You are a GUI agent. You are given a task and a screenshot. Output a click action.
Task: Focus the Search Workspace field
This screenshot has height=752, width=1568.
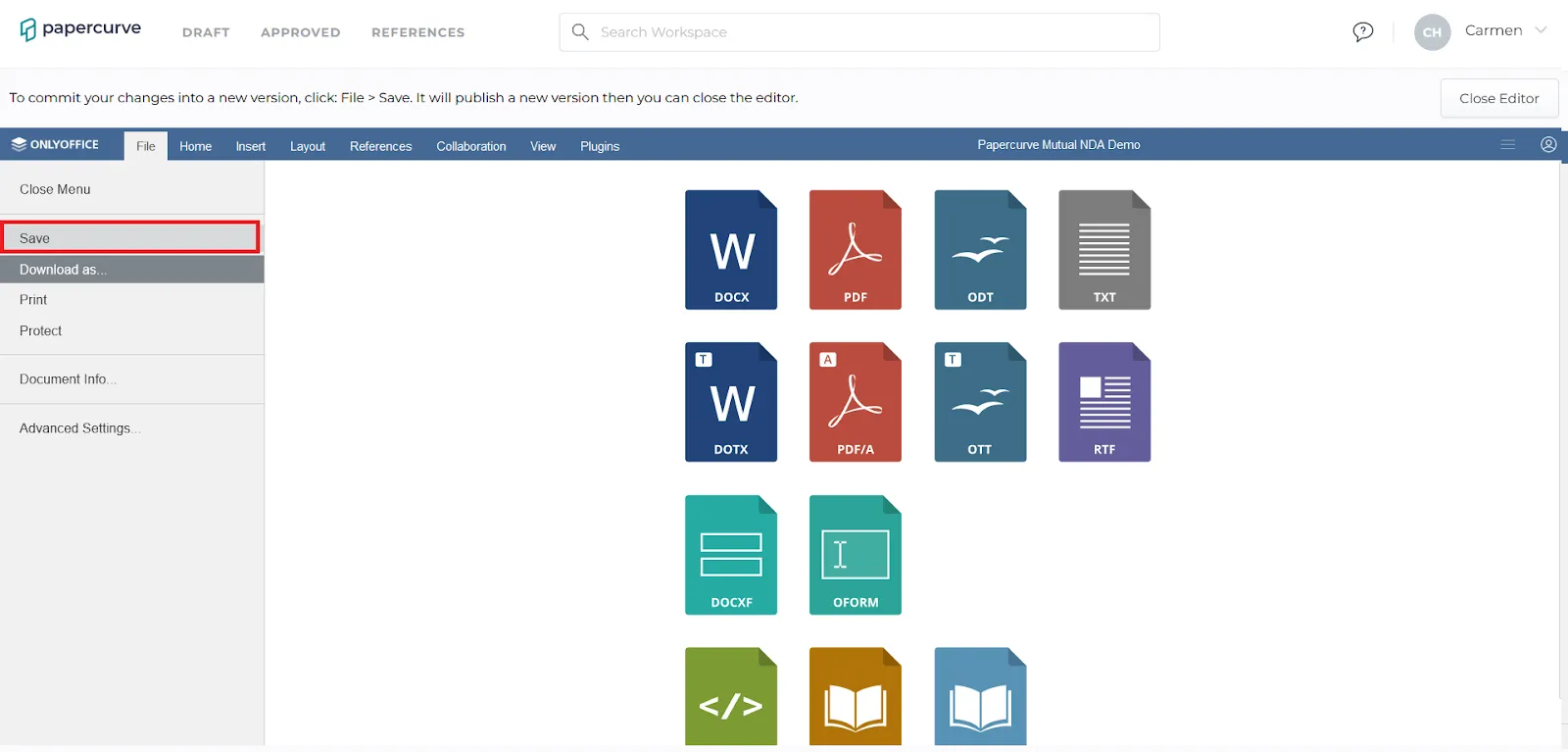coord(859,32)
